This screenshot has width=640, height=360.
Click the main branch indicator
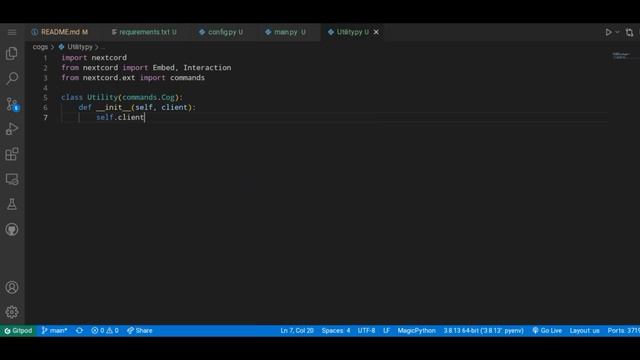tap(54, 331)
